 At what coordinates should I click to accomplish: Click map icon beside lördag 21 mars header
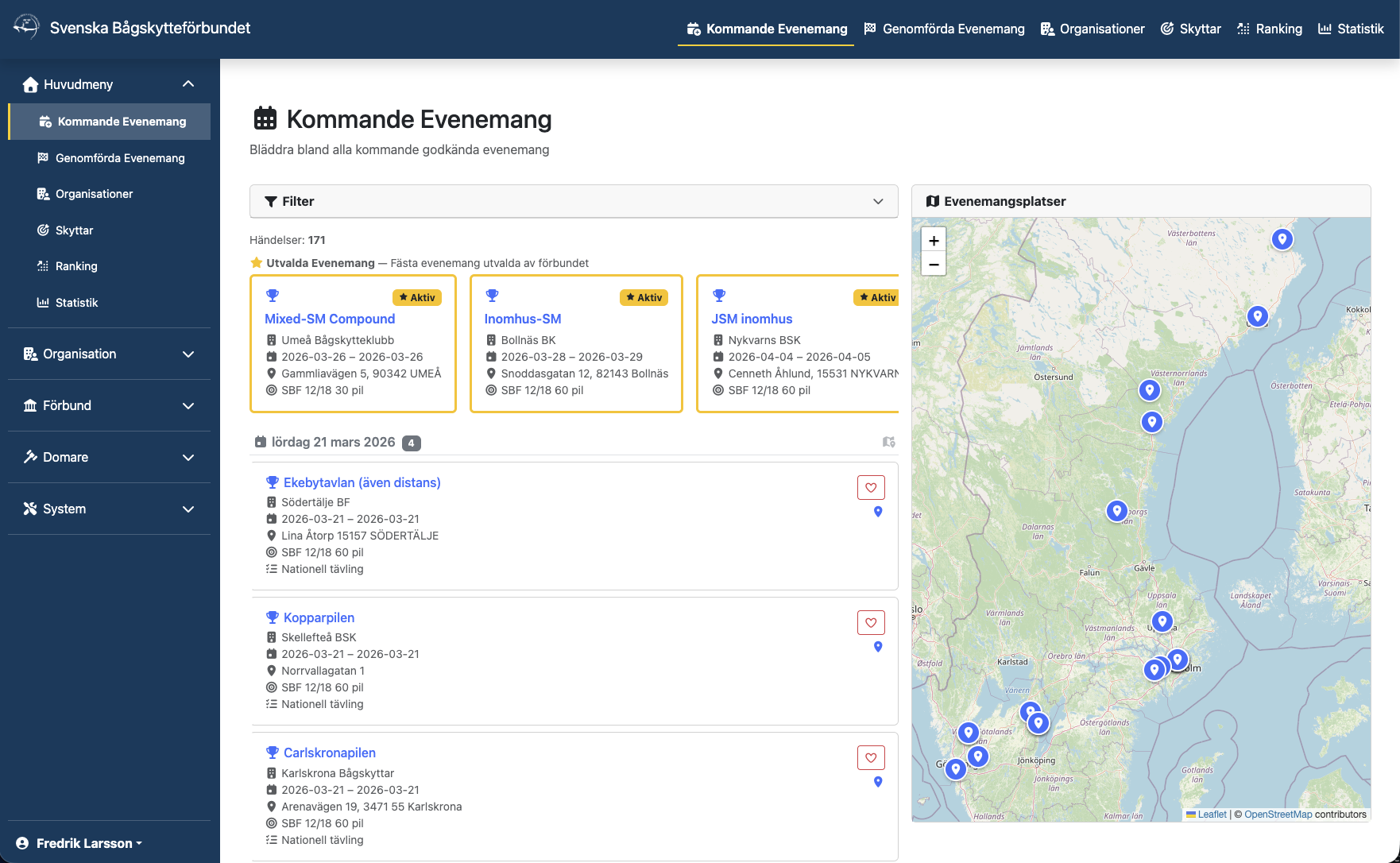click(x=888, y=442)
